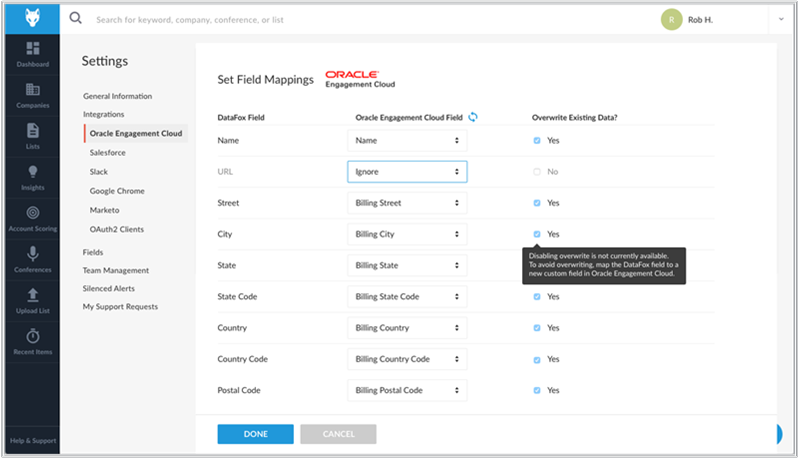The width and height of the screenshot is (799, 458).
Task: Click the DataFox fox logo icon
Action: pos(32,17)
